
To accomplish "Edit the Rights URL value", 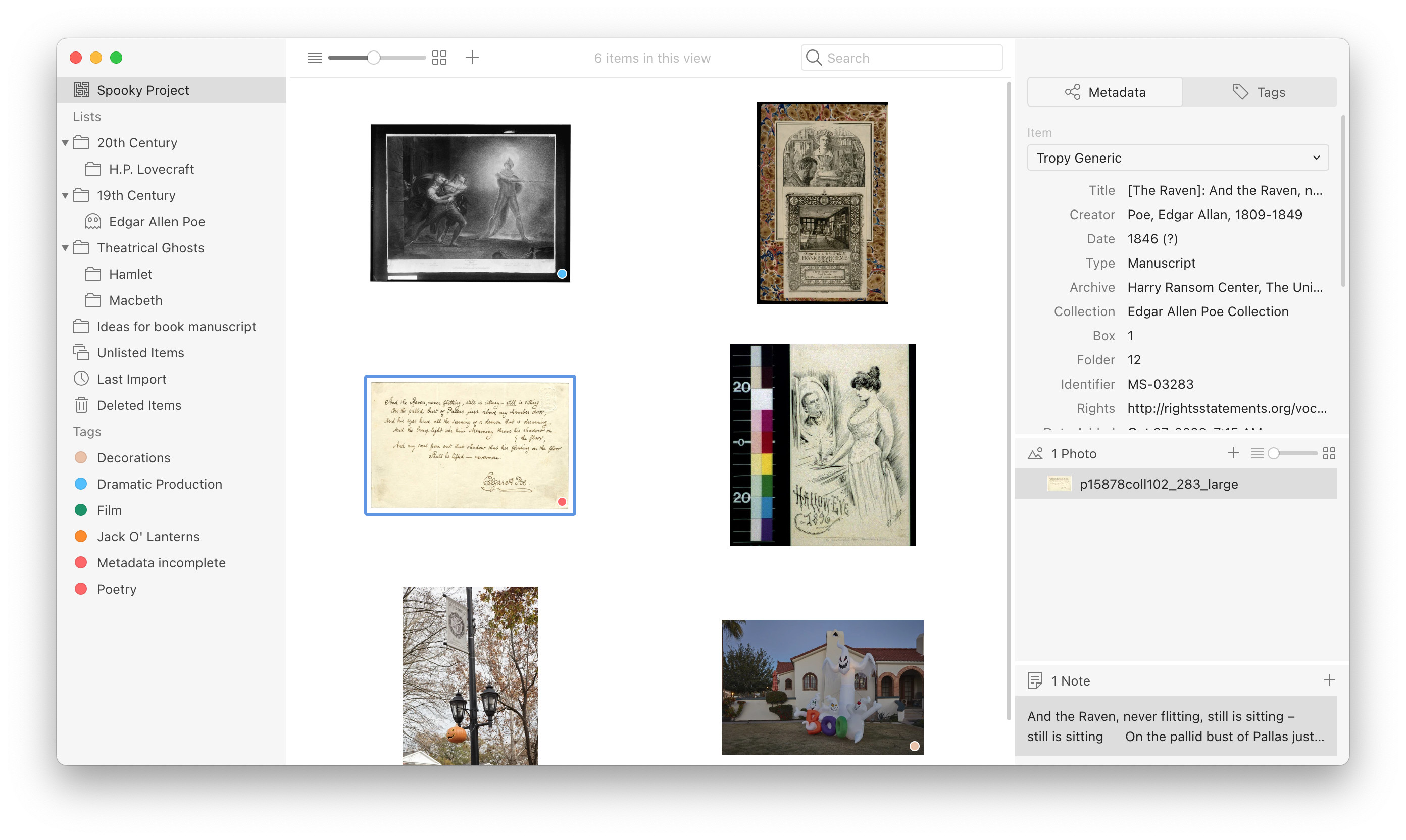I will [1227, 408].
